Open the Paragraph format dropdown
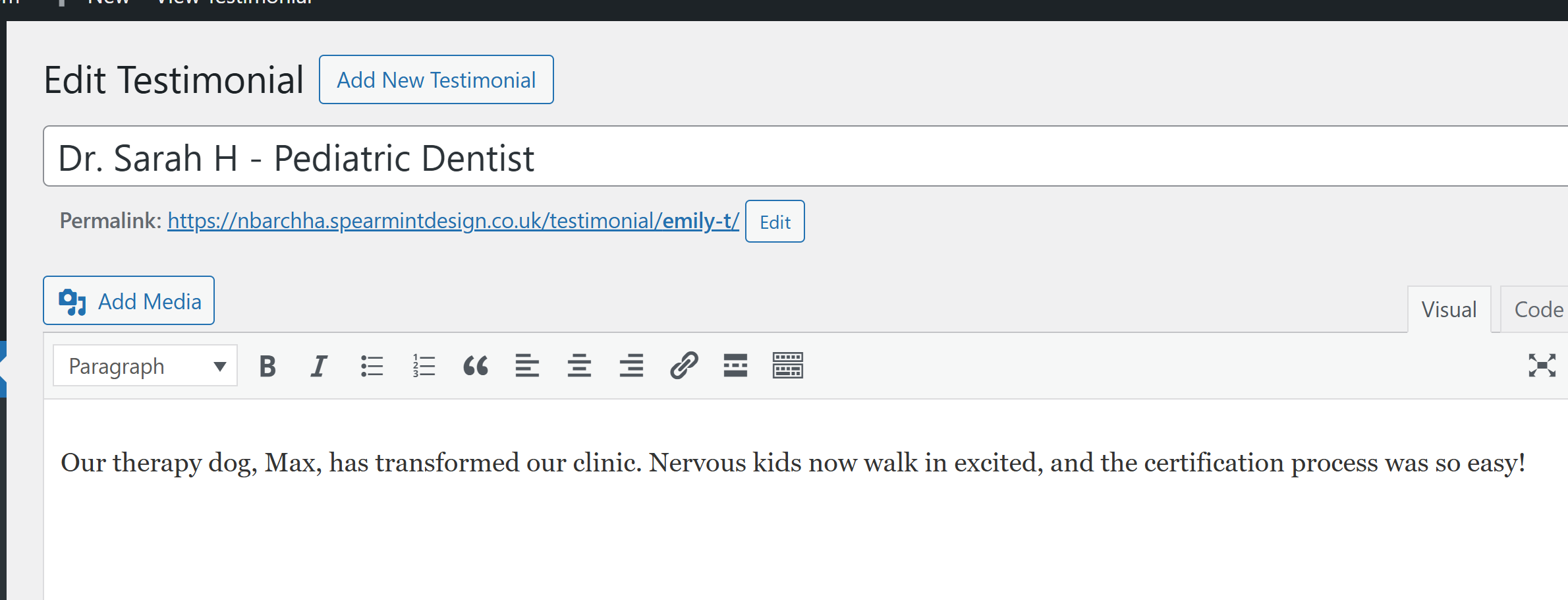The image size is (1568, 600). 146,366
